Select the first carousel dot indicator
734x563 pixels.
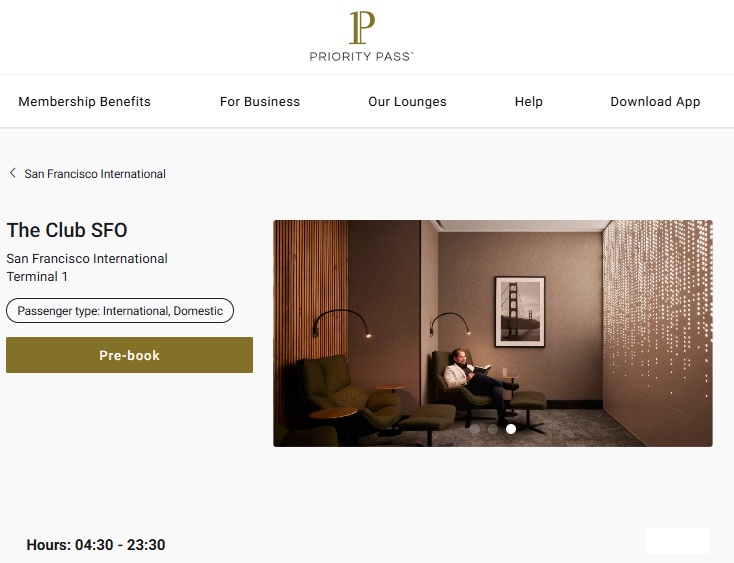475,429
